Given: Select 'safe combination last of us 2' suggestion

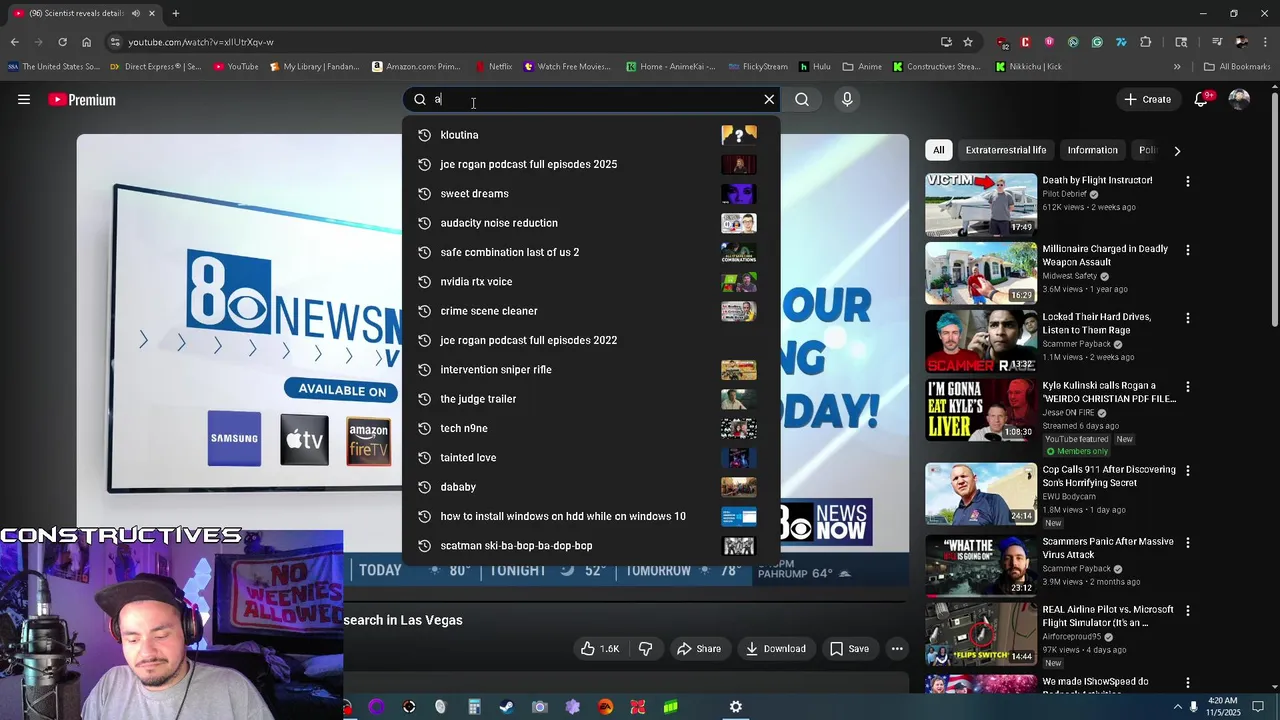Looking at the screenshot, I should coord(590,252).
